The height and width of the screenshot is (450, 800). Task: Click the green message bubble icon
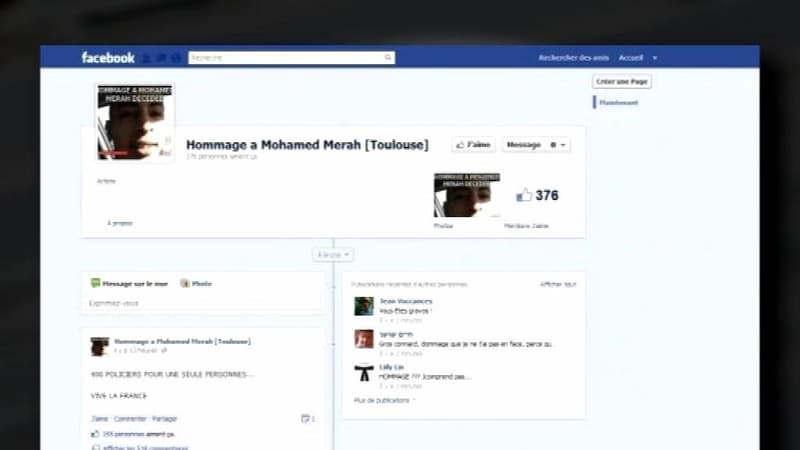95,283
